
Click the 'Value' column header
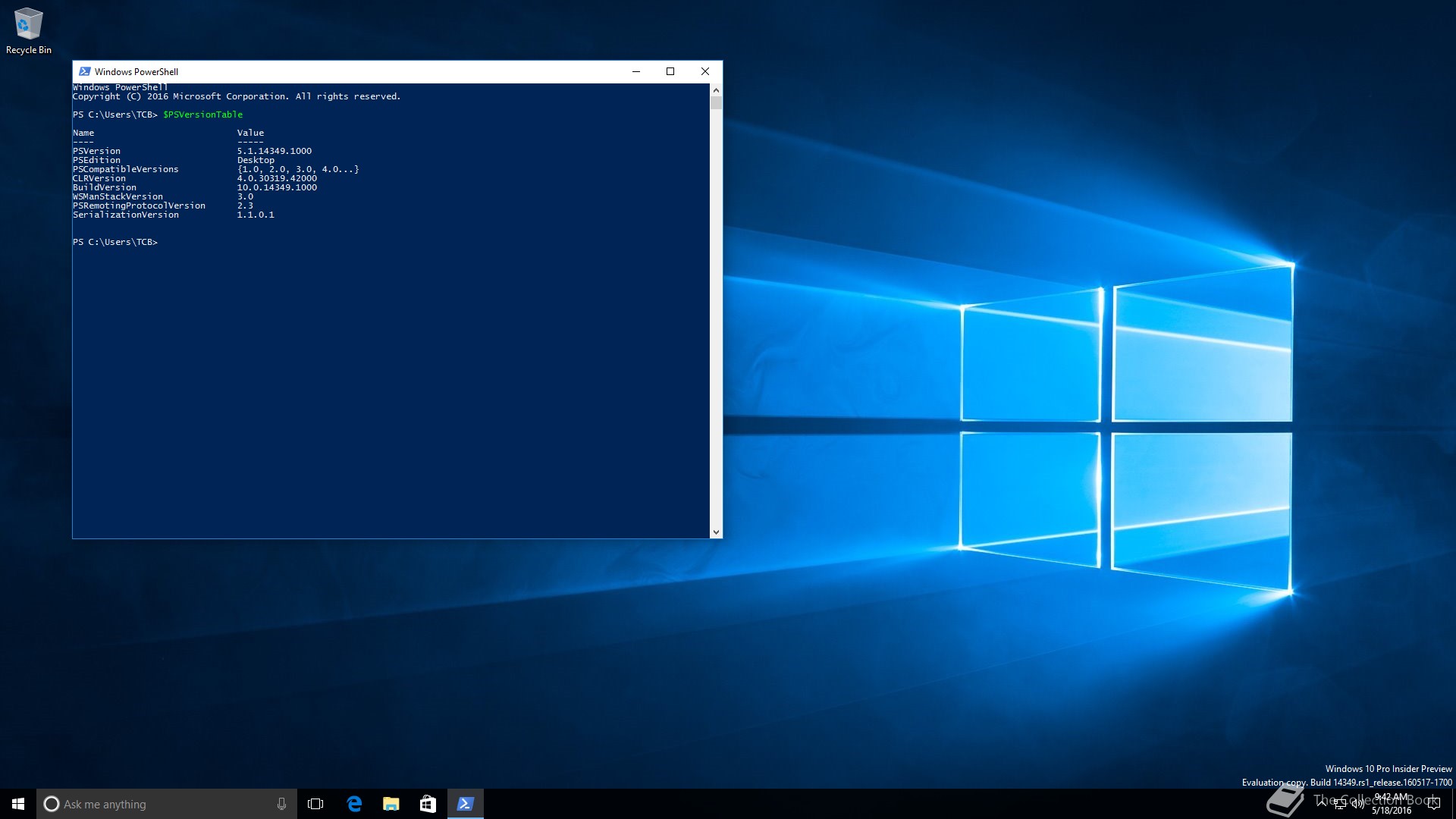250,133
